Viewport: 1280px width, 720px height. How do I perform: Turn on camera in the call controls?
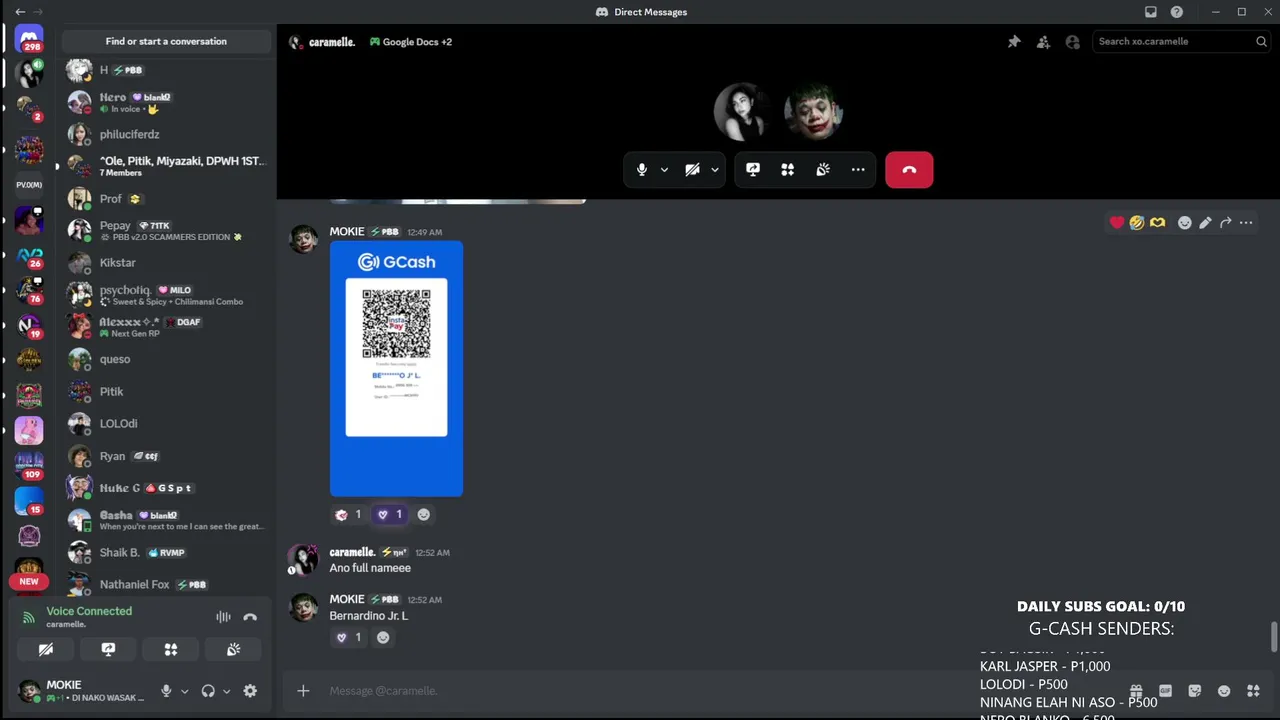pyautogui.click(x=692, y=170)
